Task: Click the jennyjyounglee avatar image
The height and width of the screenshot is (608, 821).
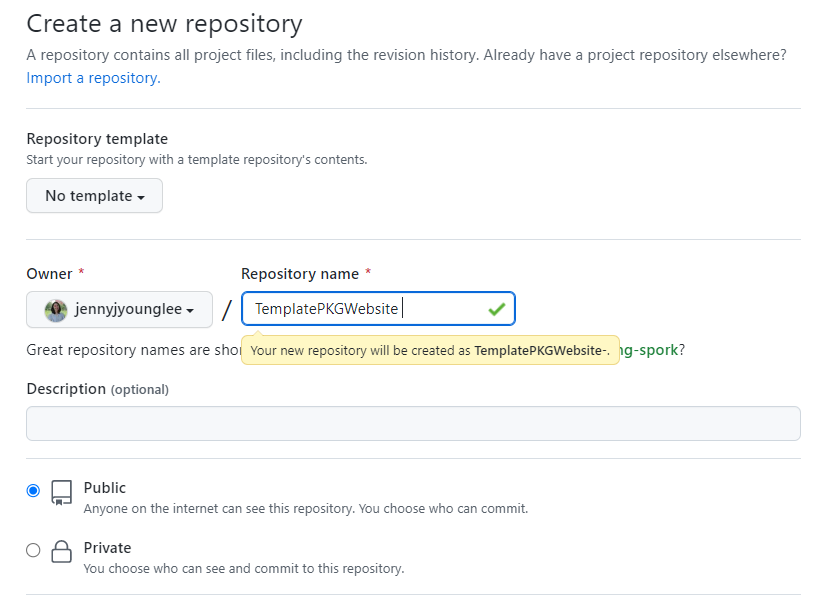Action: point(56,310)
